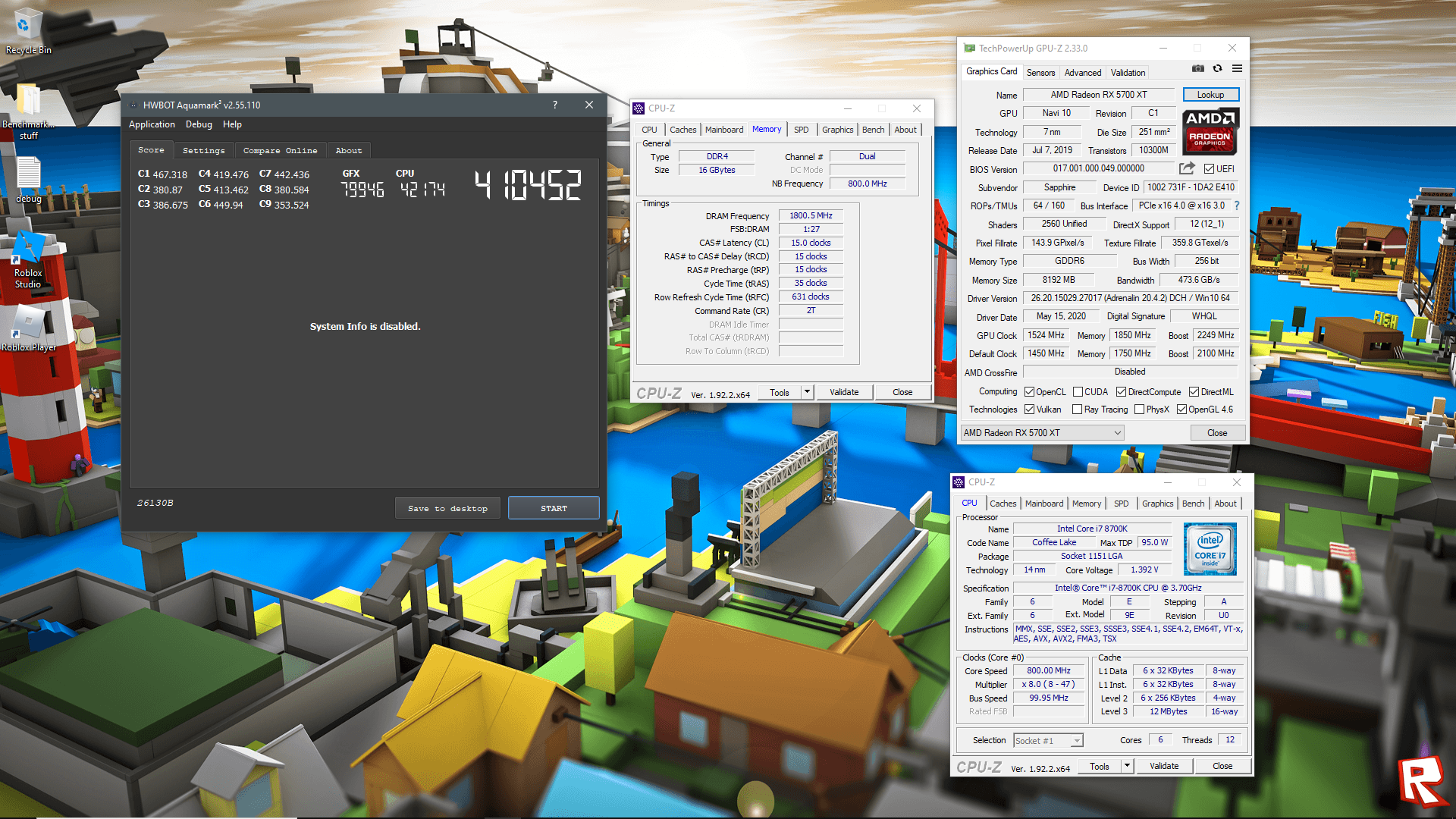Open Bench tab in CPU-Z CPU window
This screenshot has width=1456, height=819.
[1193, 504]
